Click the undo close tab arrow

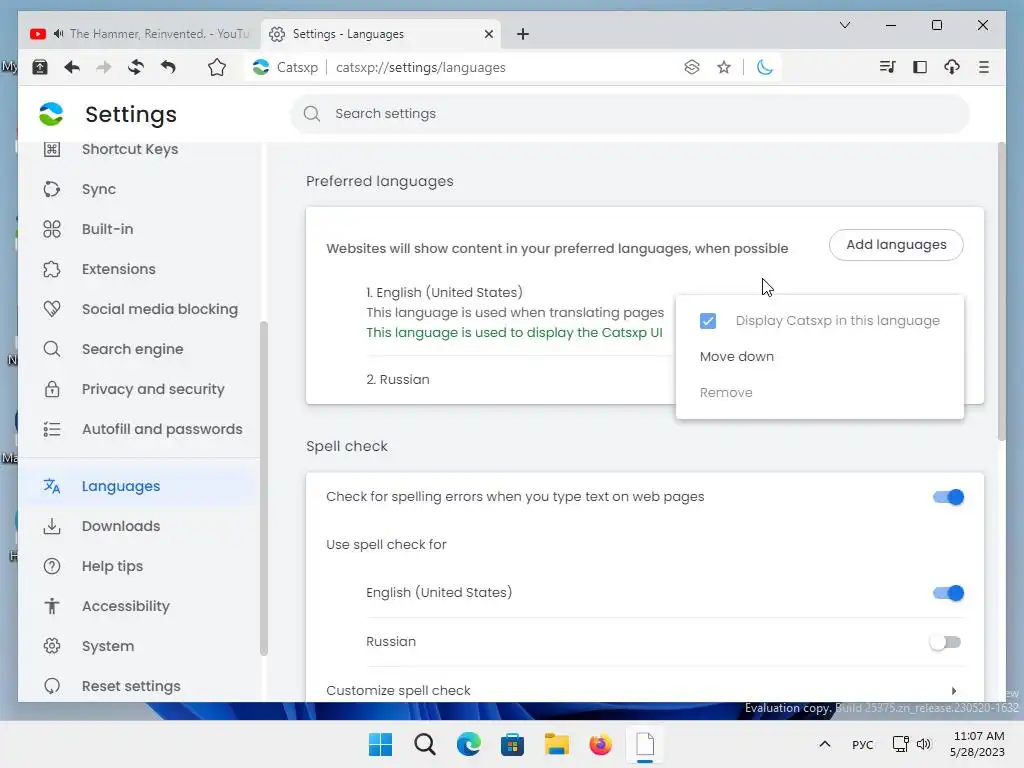168,67
